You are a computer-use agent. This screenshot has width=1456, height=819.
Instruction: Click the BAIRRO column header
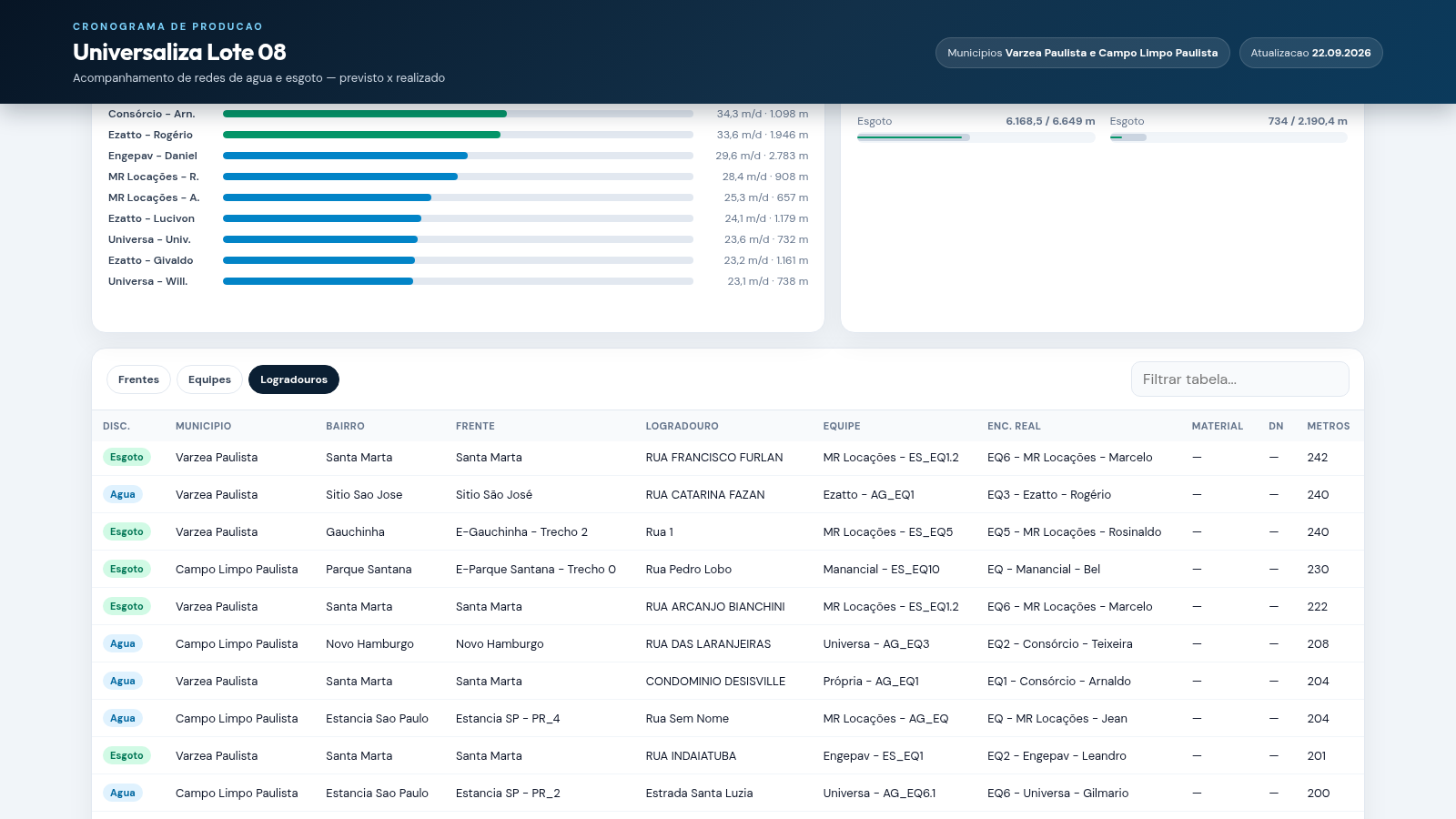(345, 426)
